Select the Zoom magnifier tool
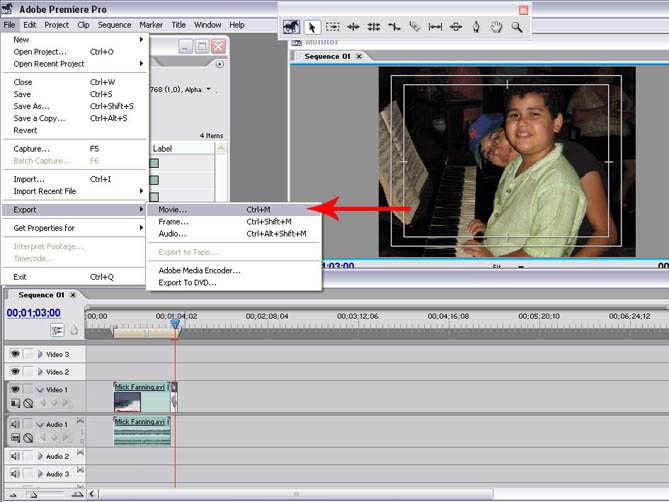The width and height of the screenshot is (669, 502). pyautogui.click(x=517, y=27)
